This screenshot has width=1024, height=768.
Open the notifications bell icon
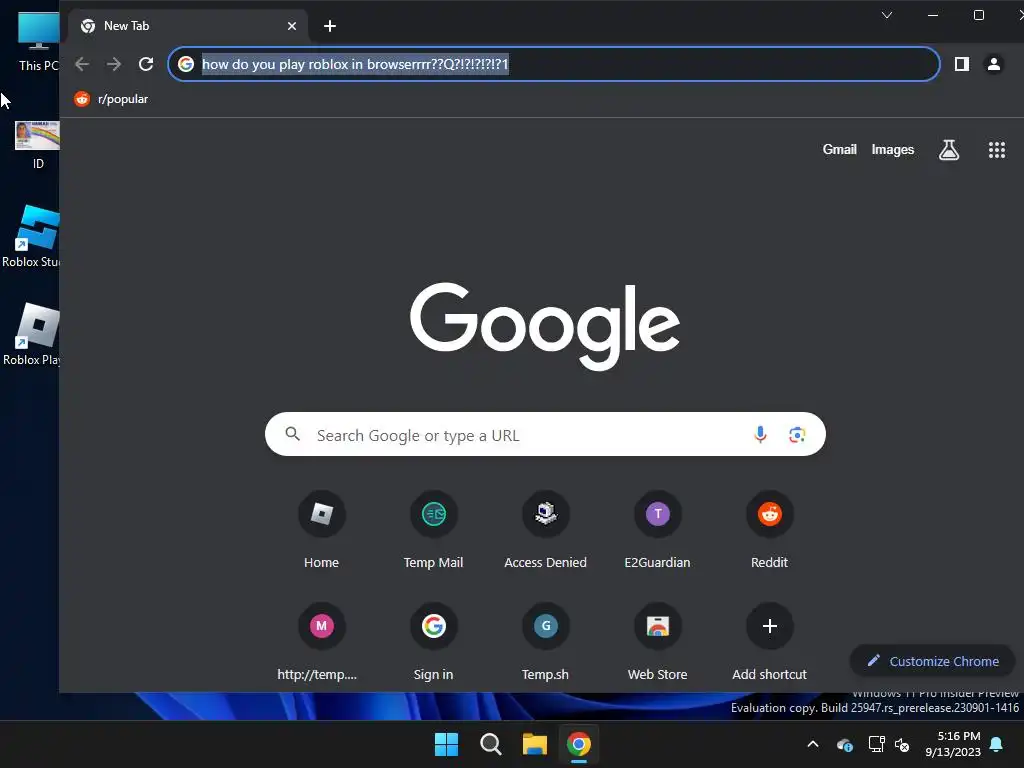pos(997,744)
